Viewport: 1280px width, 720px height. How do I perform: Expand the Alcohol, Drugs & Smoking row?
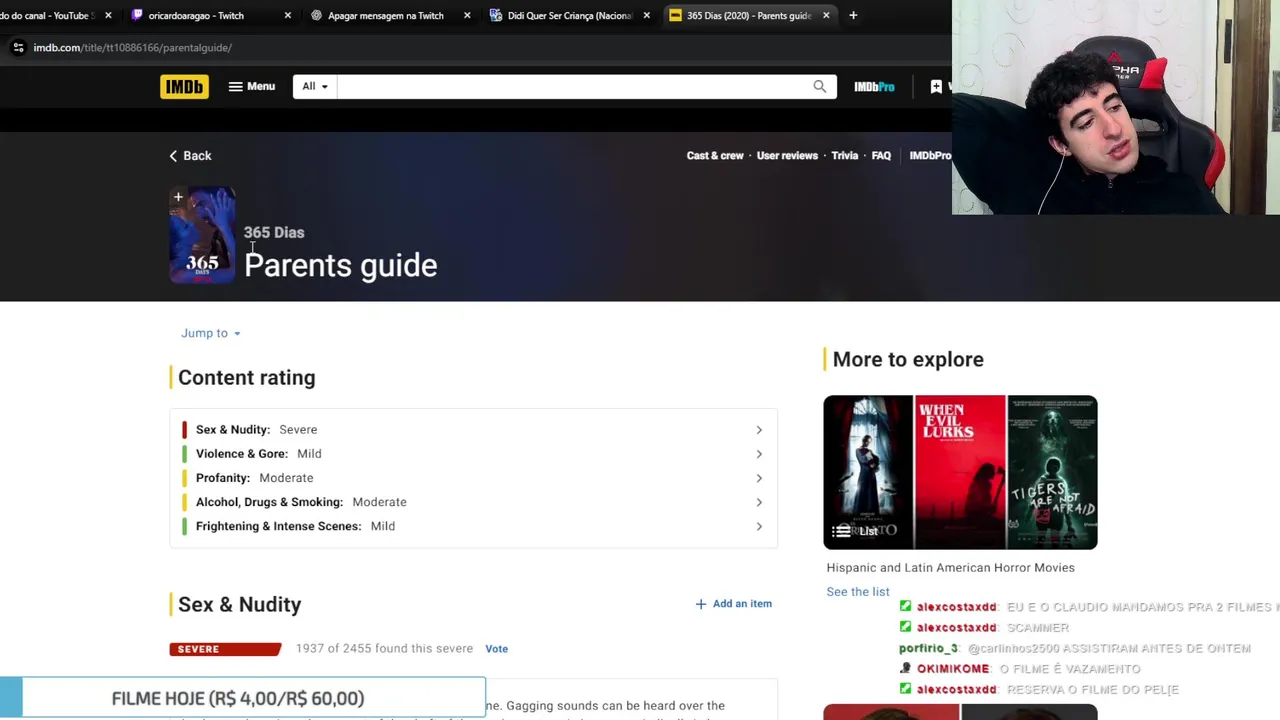tap(474, 502)
